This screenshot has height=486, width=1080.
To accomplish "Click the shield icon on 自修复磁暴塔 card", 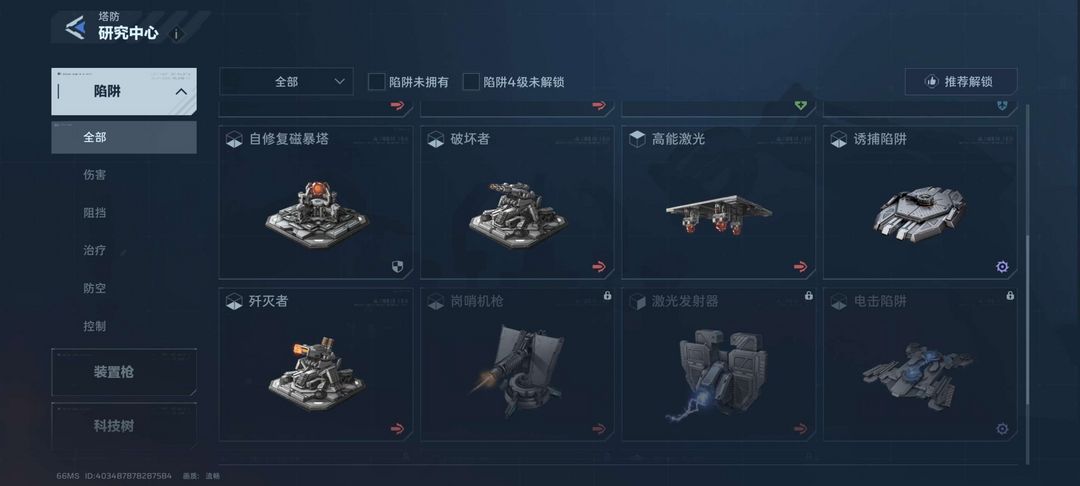I will (x=397, y=266).
